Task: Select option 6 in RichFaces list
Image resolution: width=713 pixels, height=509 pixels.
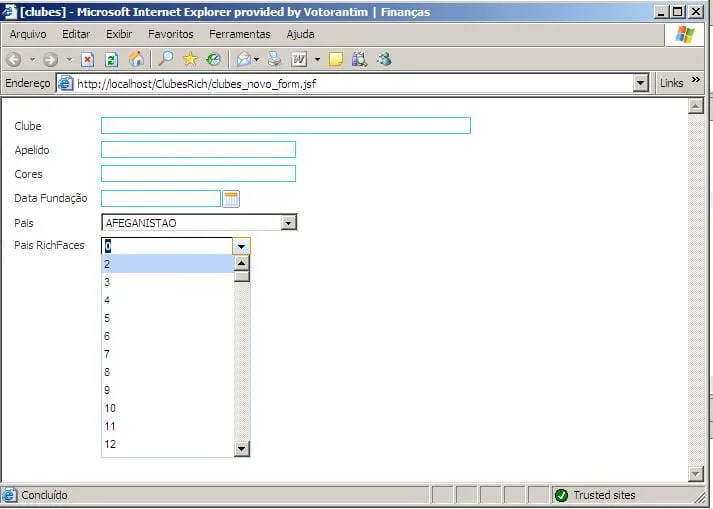Action: [167, 336]
